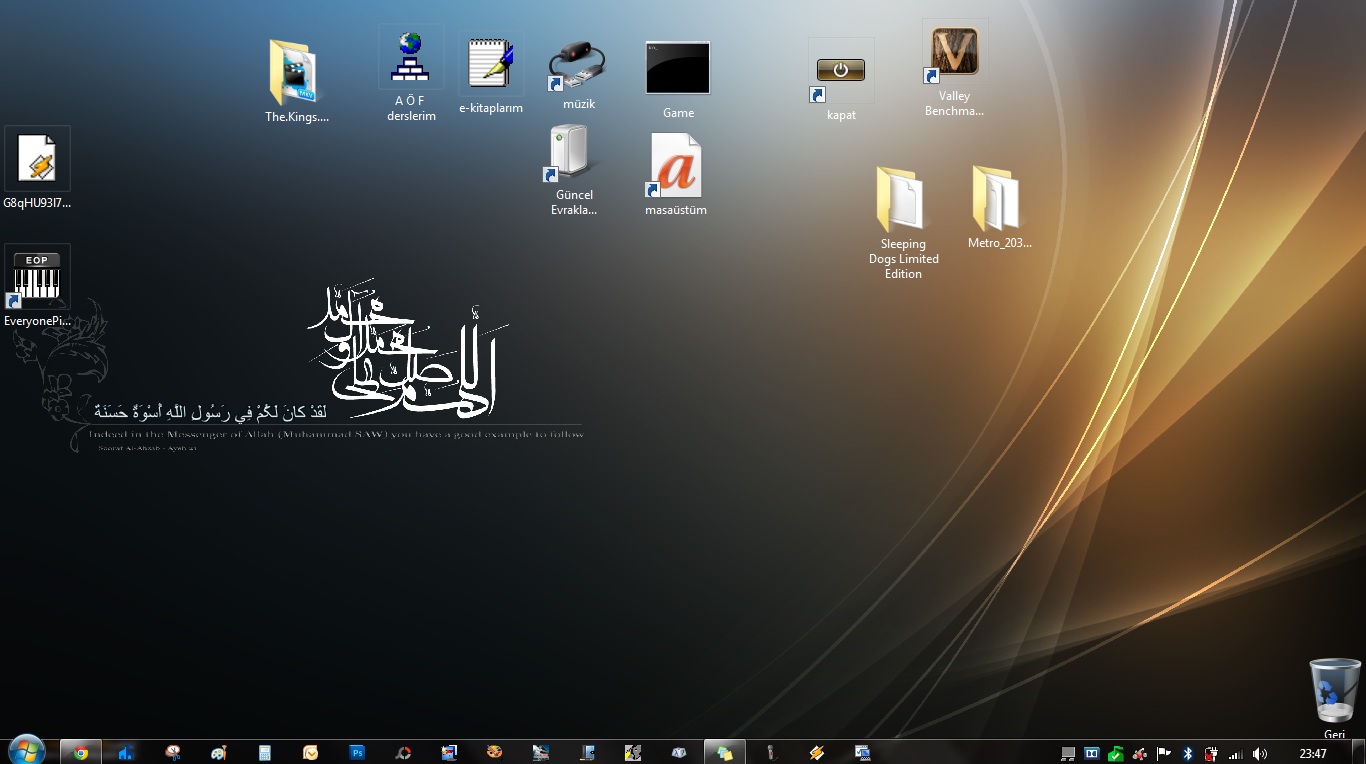Open the Windows Start menu
Image resolution: width=1366 pixels, height=764 pixels.
coord(25,752)
